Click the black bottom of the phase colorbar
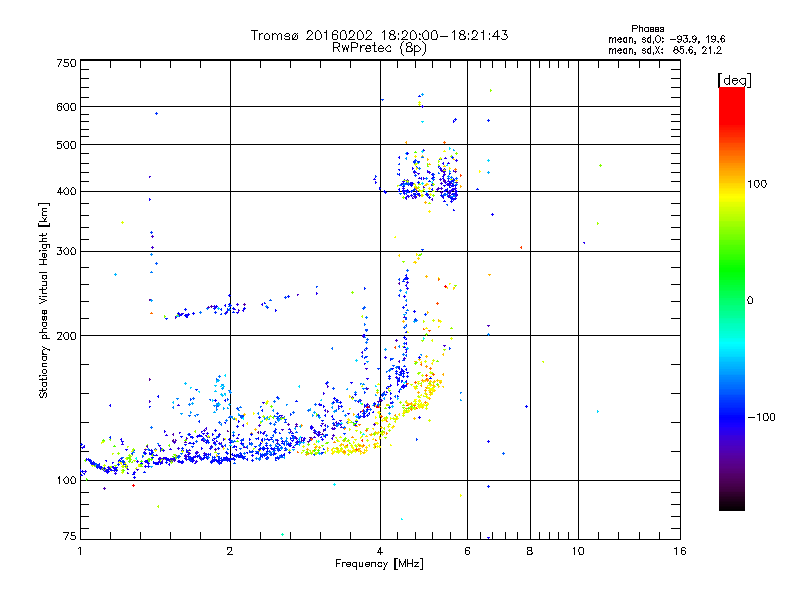This screenshot has height=600, width=800. click(732, 503)
